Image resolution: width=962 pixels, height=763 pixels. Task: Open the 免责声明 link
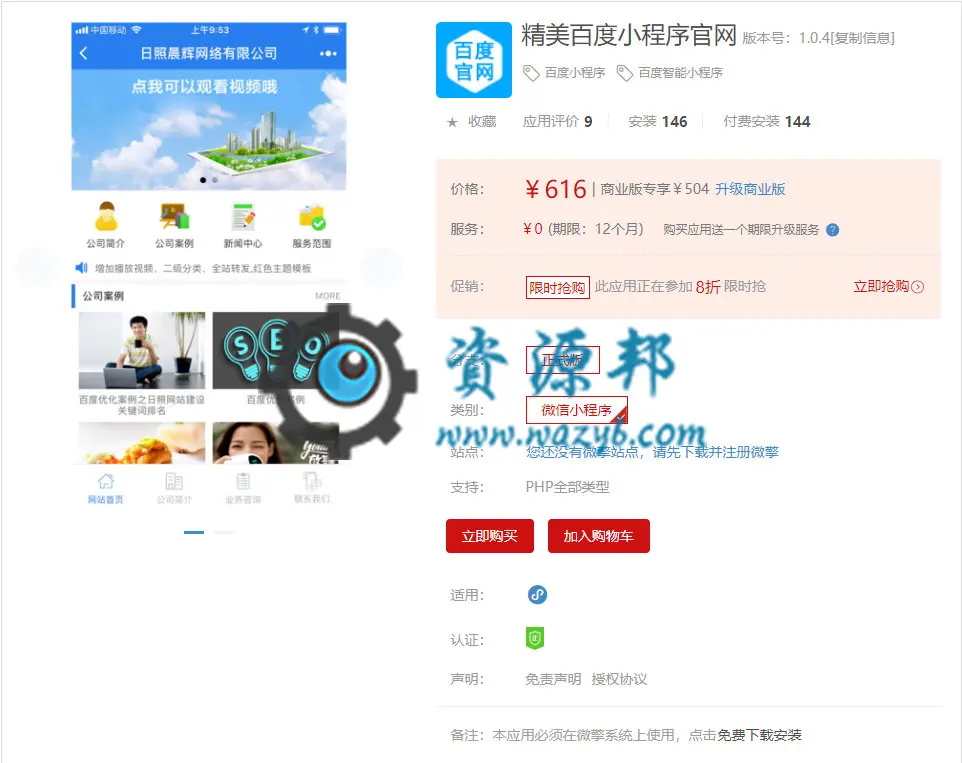point(553,679)
